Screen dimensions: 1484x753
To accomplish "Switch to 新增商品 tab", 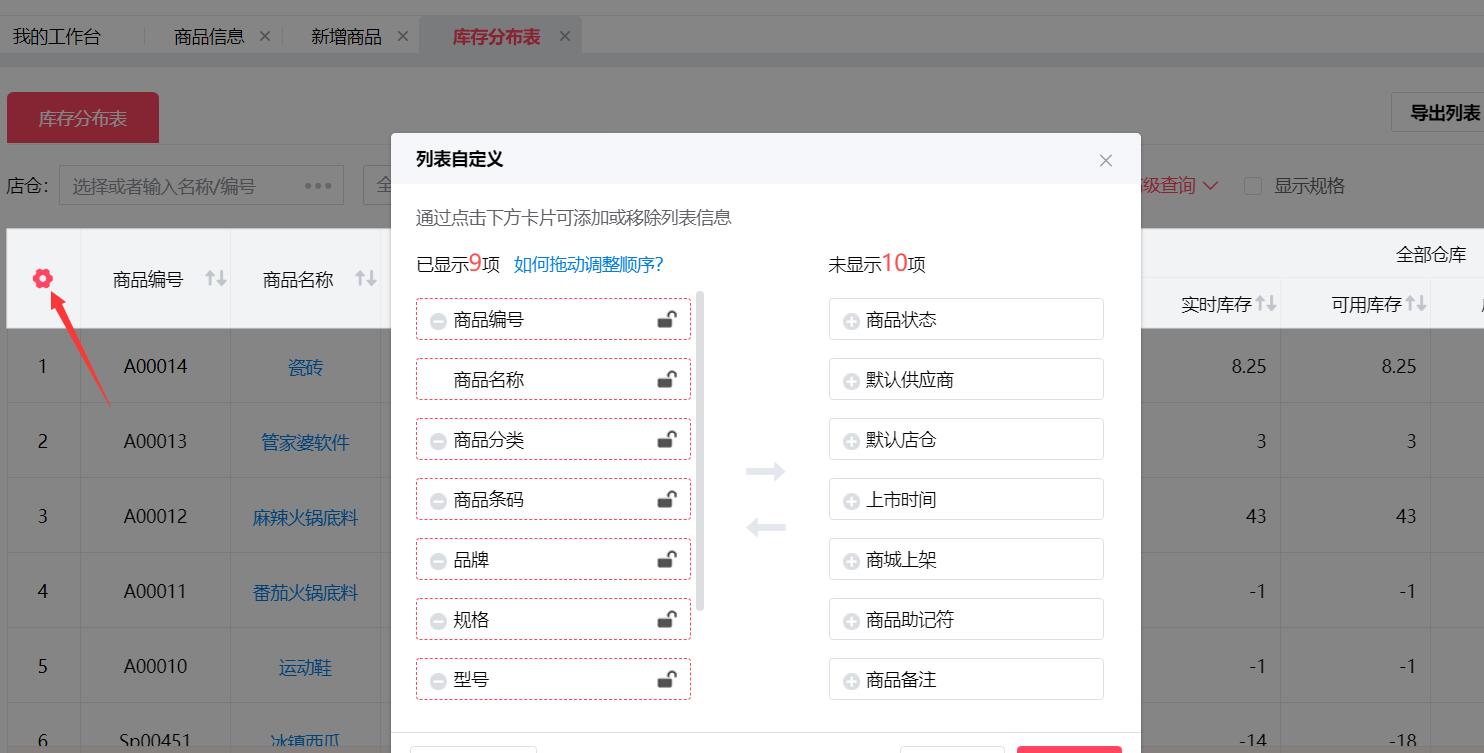I will [346, 37].
